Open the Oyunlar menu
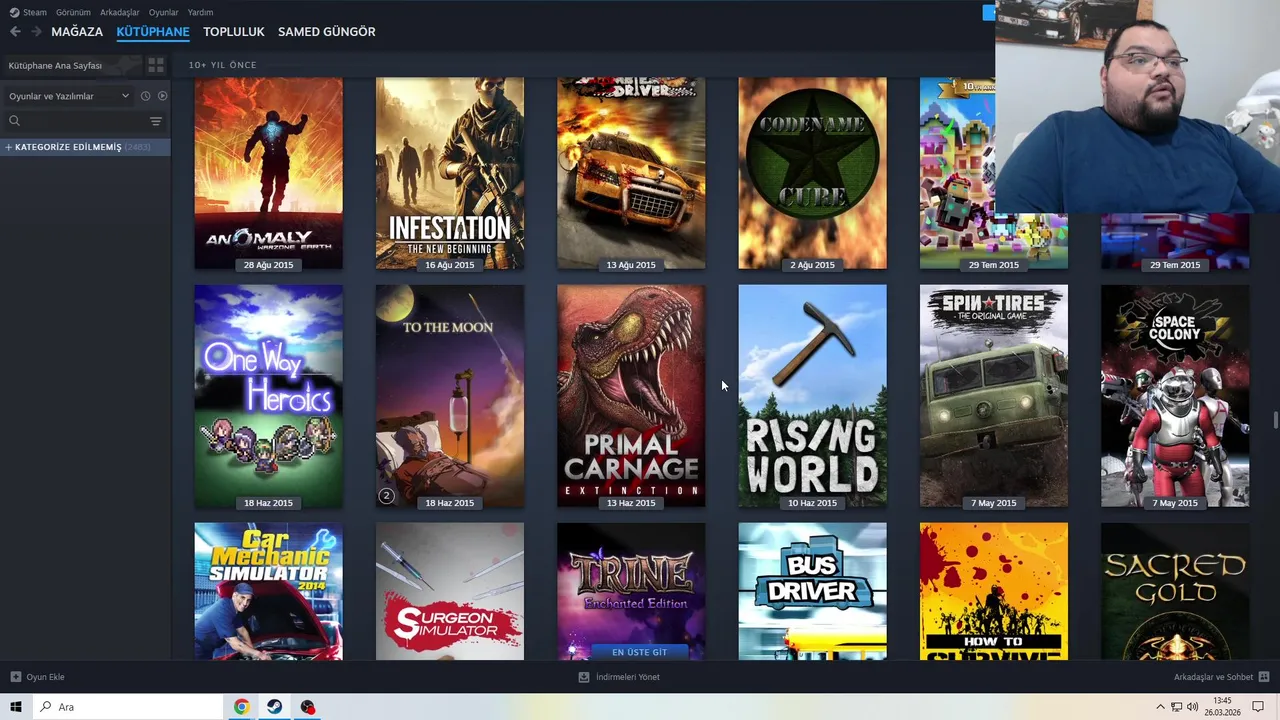 tap(163, 12)
